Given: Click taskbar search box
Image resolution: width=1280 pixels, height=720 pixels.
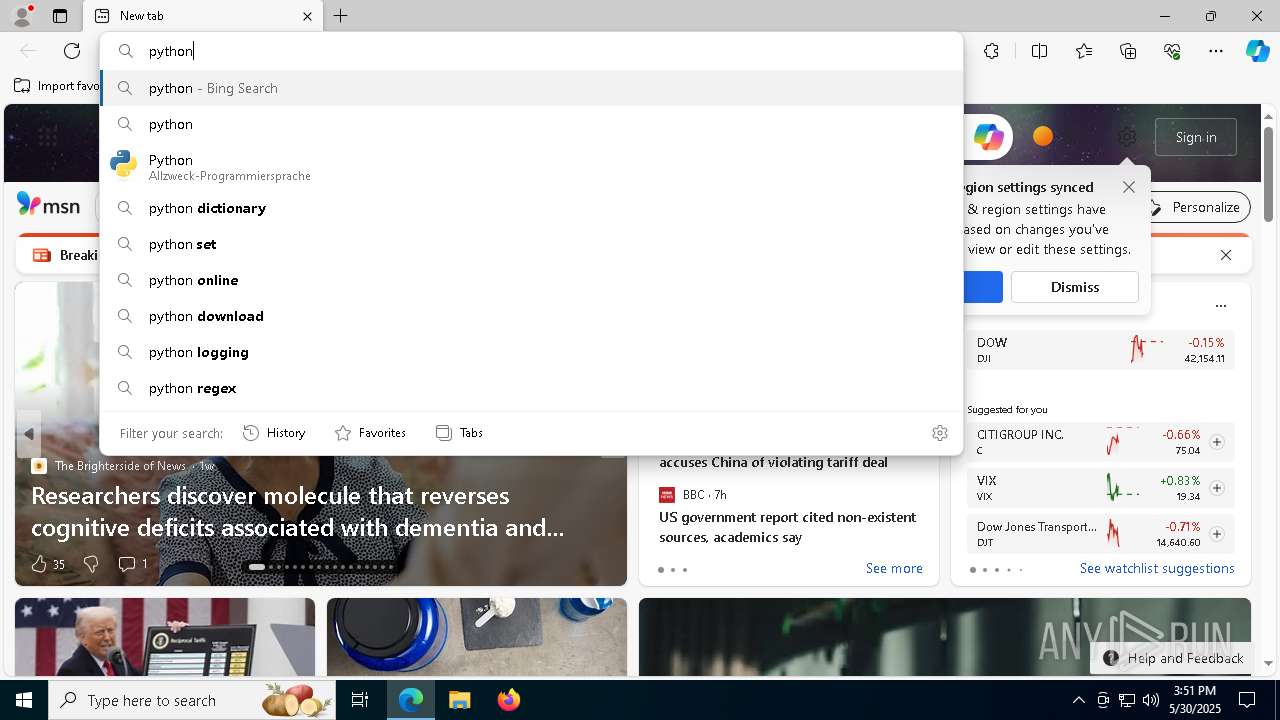Looking at the screenshot, I should coord(192,700).
